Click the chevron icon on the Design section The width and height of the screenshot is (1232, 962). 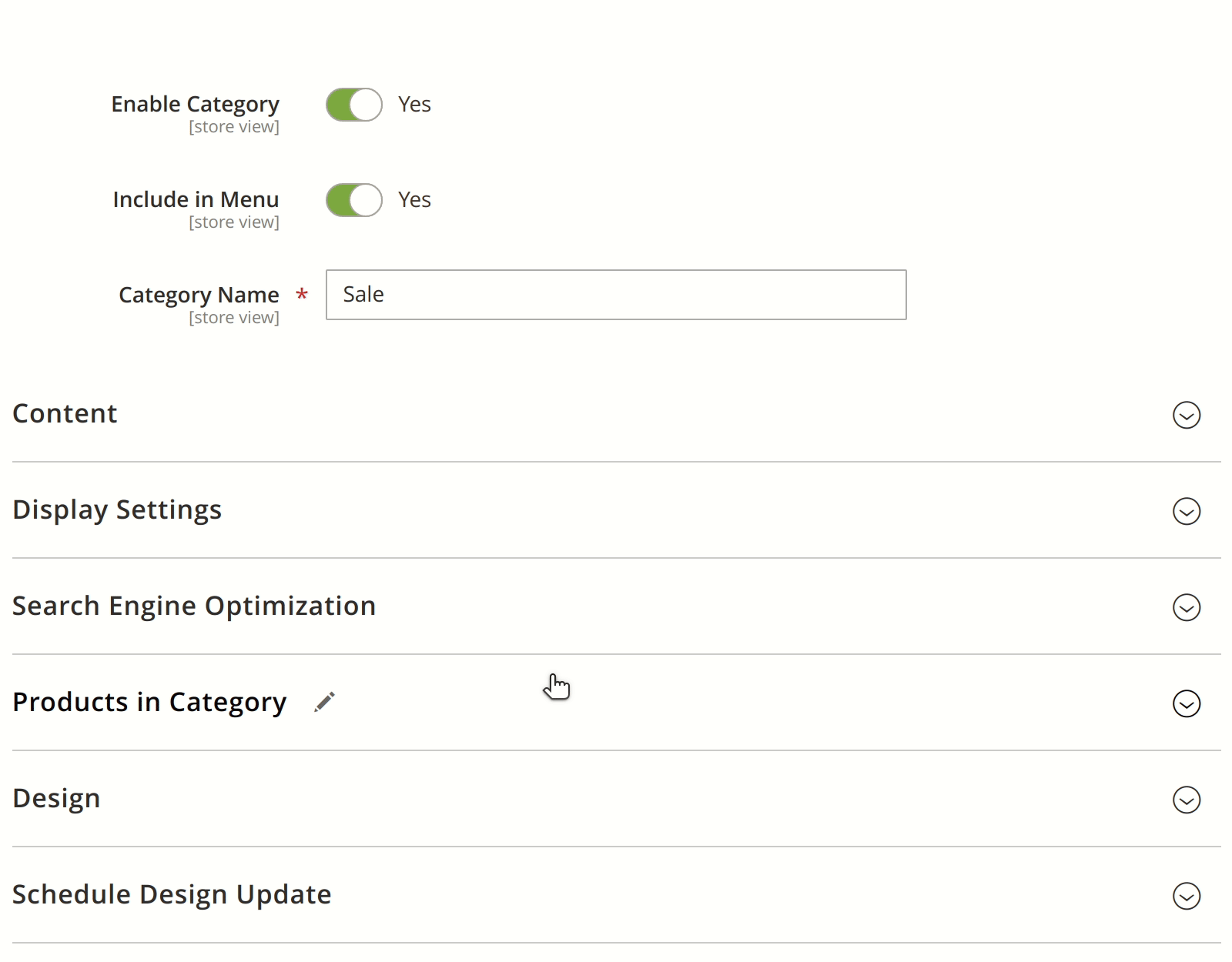pos(1185,800)
